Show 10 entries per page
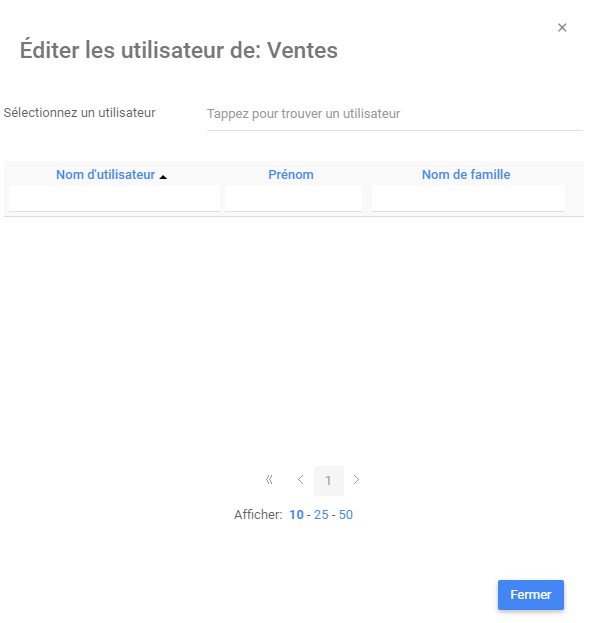 (296, 515)
